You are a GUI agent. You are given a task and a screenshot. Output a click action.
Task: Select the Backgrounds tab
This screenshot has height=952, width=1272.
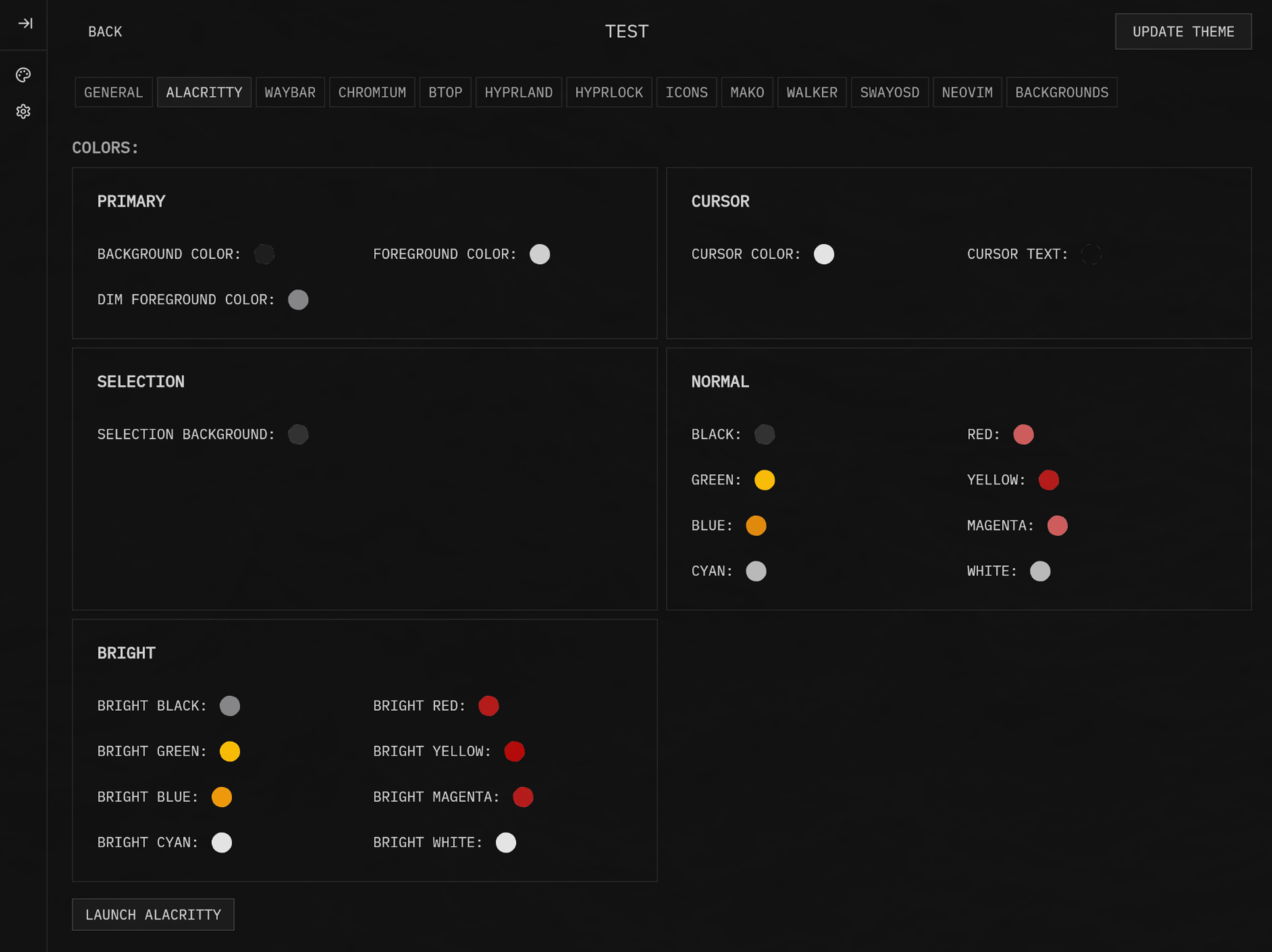click(x=1061, y=92)
